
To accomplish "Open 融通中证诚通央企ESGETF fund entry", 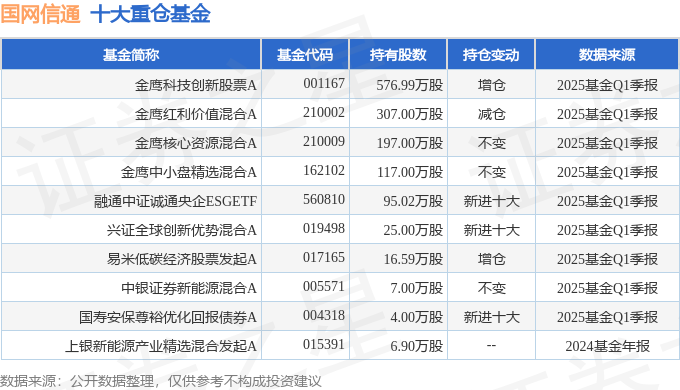I will tap(176, 201).
